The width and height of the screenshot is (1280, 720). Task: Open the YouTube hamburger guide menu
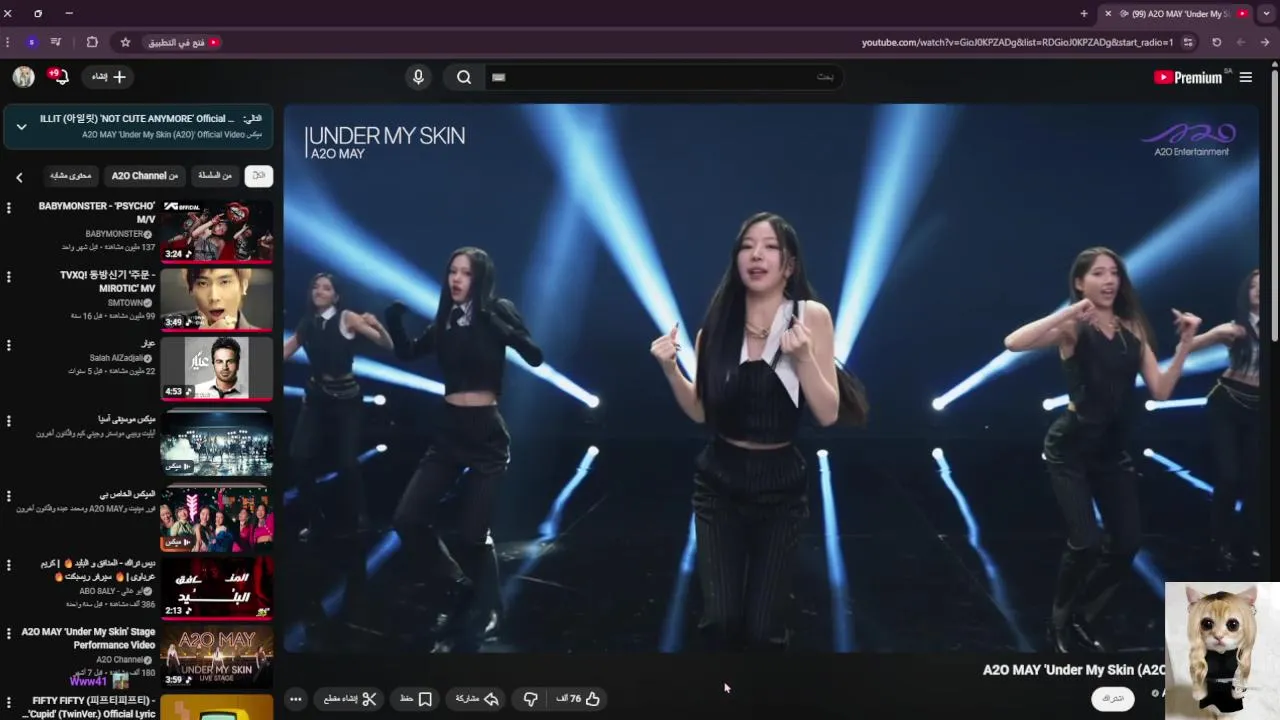pyautogui.click(x=1246, y=77)
